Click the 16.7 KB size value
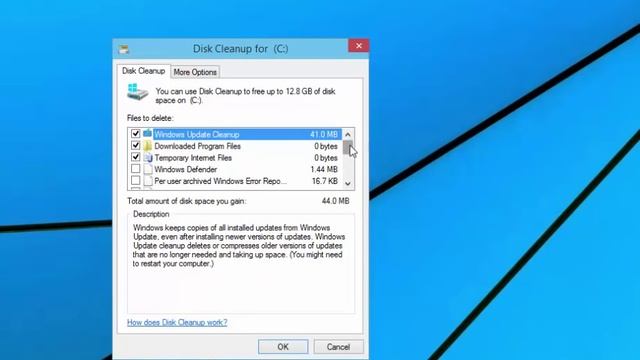Viewport: 640px width, 360px height. click(325, 181)
